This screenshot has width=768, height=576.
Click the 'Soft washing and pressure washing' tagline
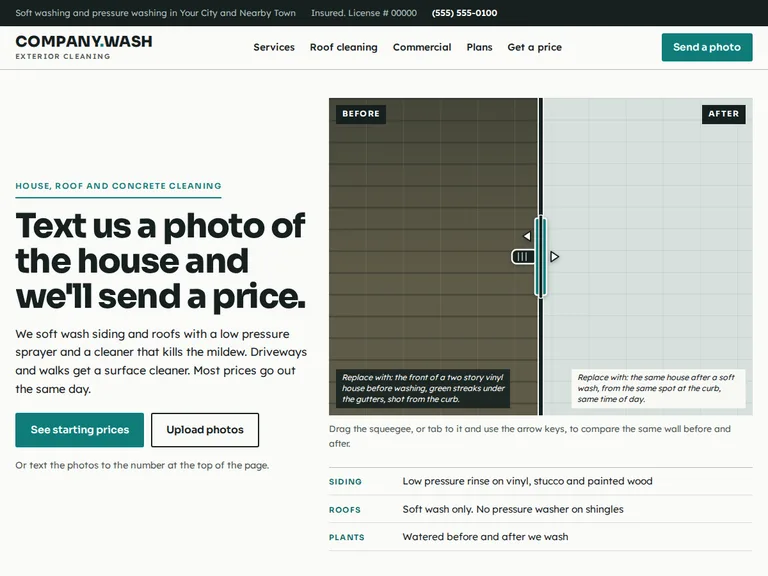pos(155,13)
